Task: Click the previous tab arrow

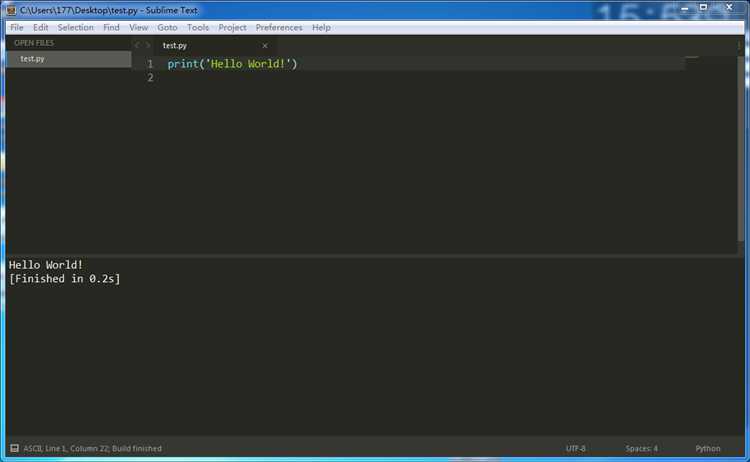Action: [138, 46]
